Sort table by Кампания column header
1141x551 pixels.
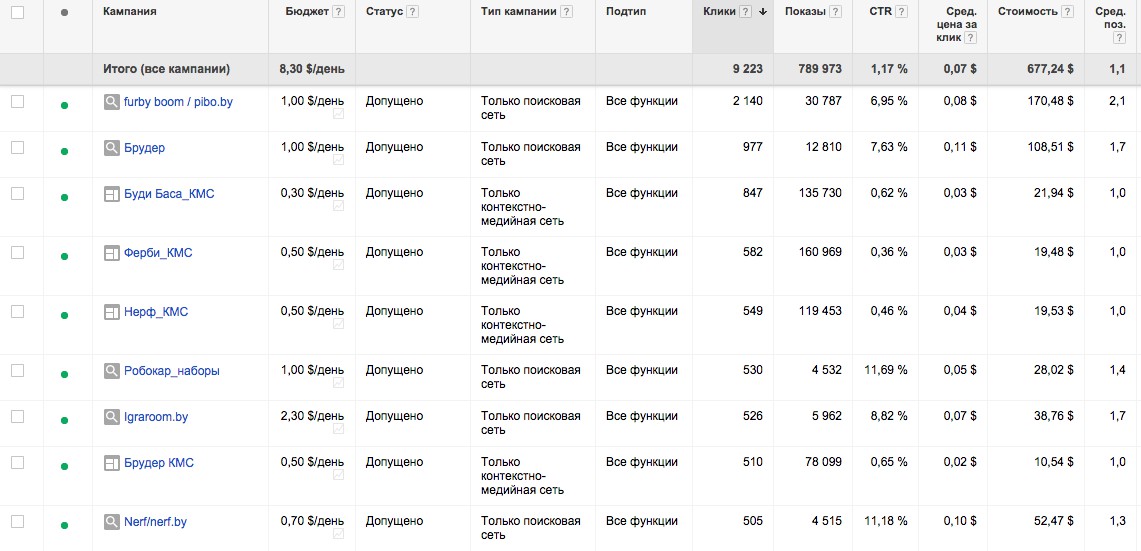[130, 12]
